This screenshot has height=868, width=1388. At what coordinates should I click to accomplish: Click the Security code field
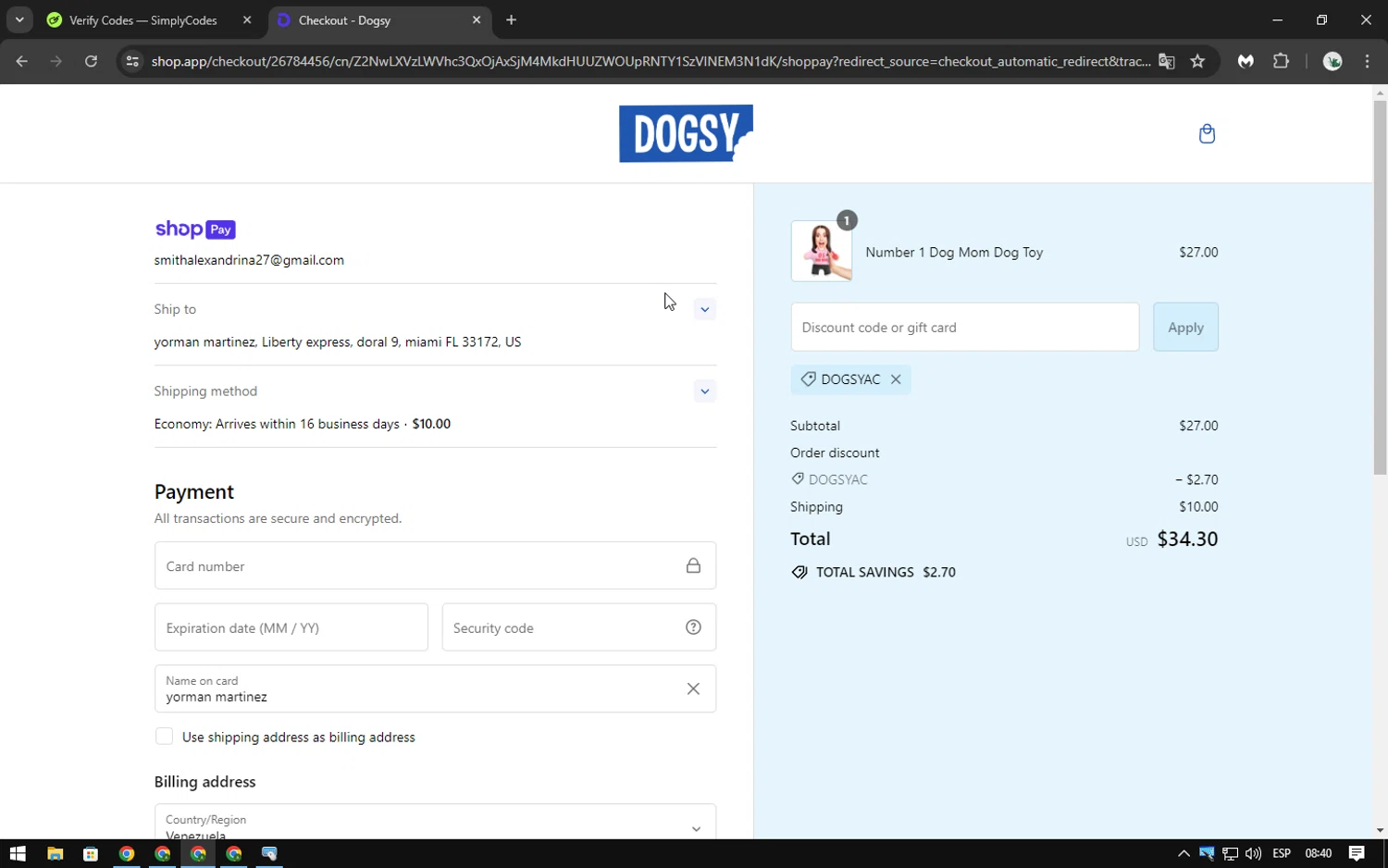coord(579,627)
